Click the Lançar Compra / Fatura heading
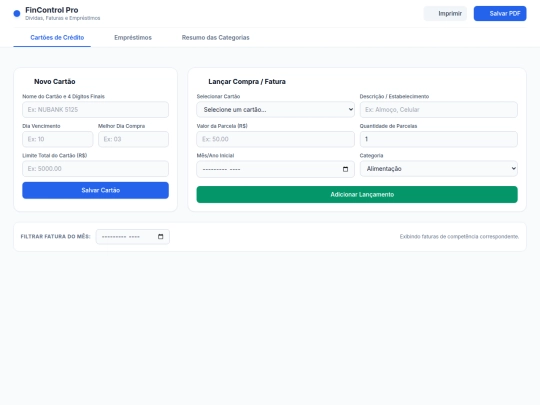 [x=247, y=82]
